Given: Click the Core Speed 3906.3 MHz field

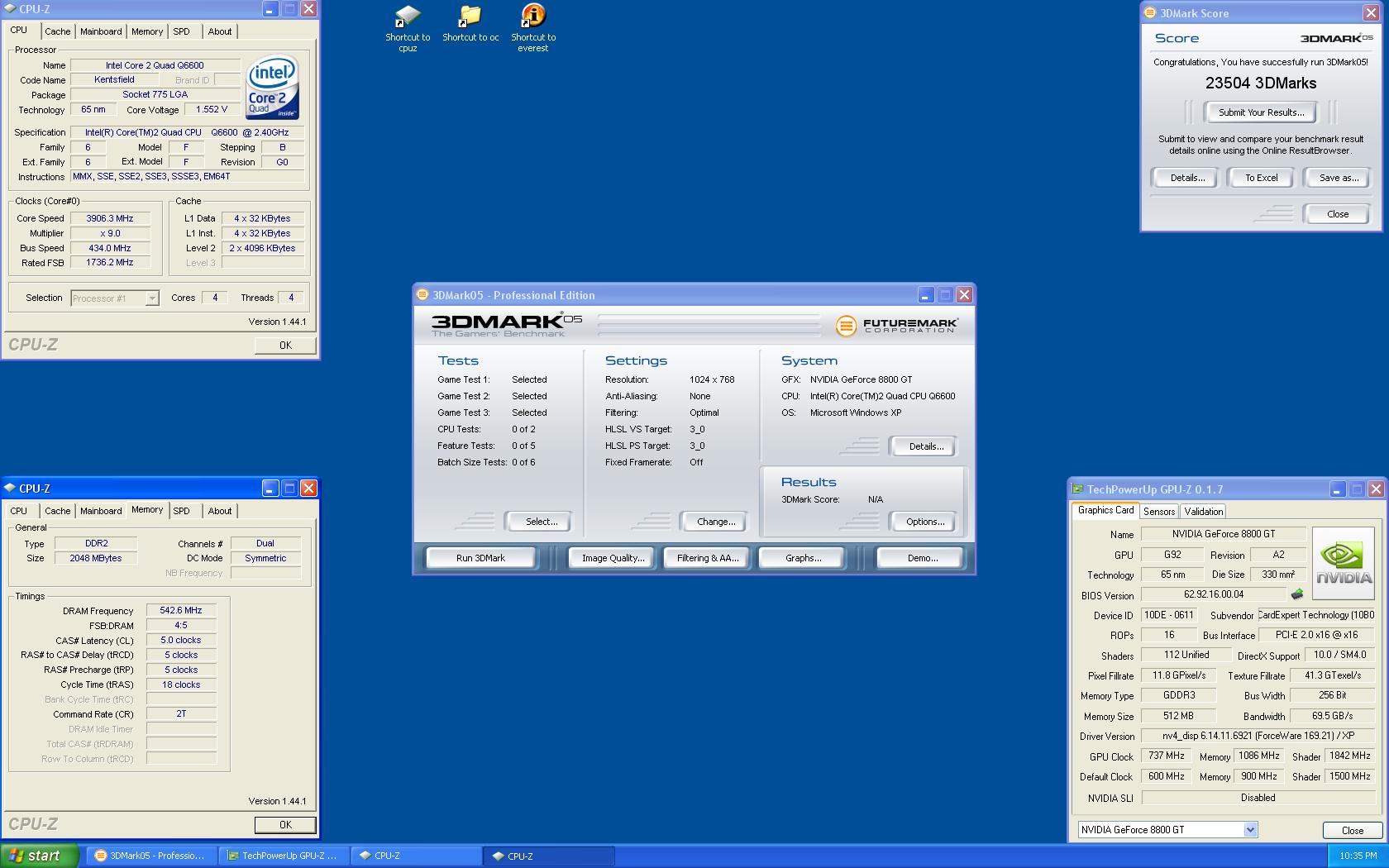Looking at the screenshot, I should tap(110, 219).
